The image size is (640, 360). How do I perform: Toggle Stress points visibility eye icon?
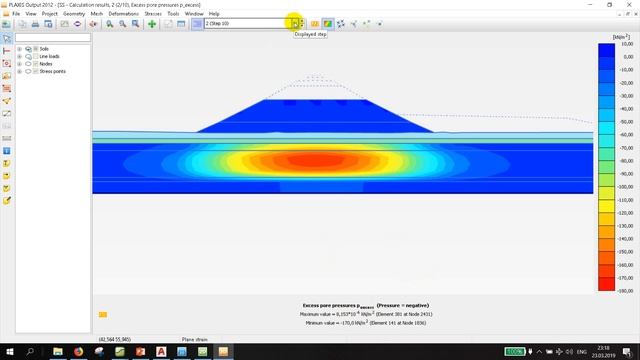[x=28, y=71]
